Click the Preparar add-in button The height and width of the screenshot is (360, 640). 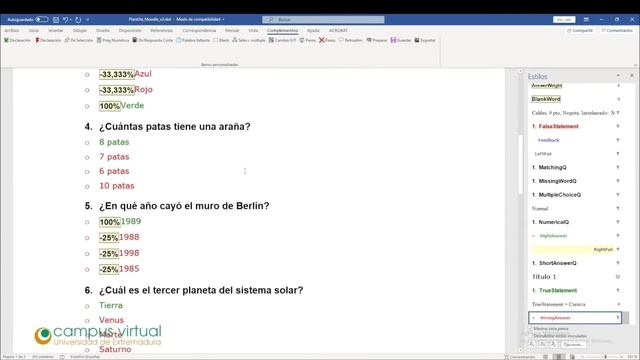[x=377, y=40]
